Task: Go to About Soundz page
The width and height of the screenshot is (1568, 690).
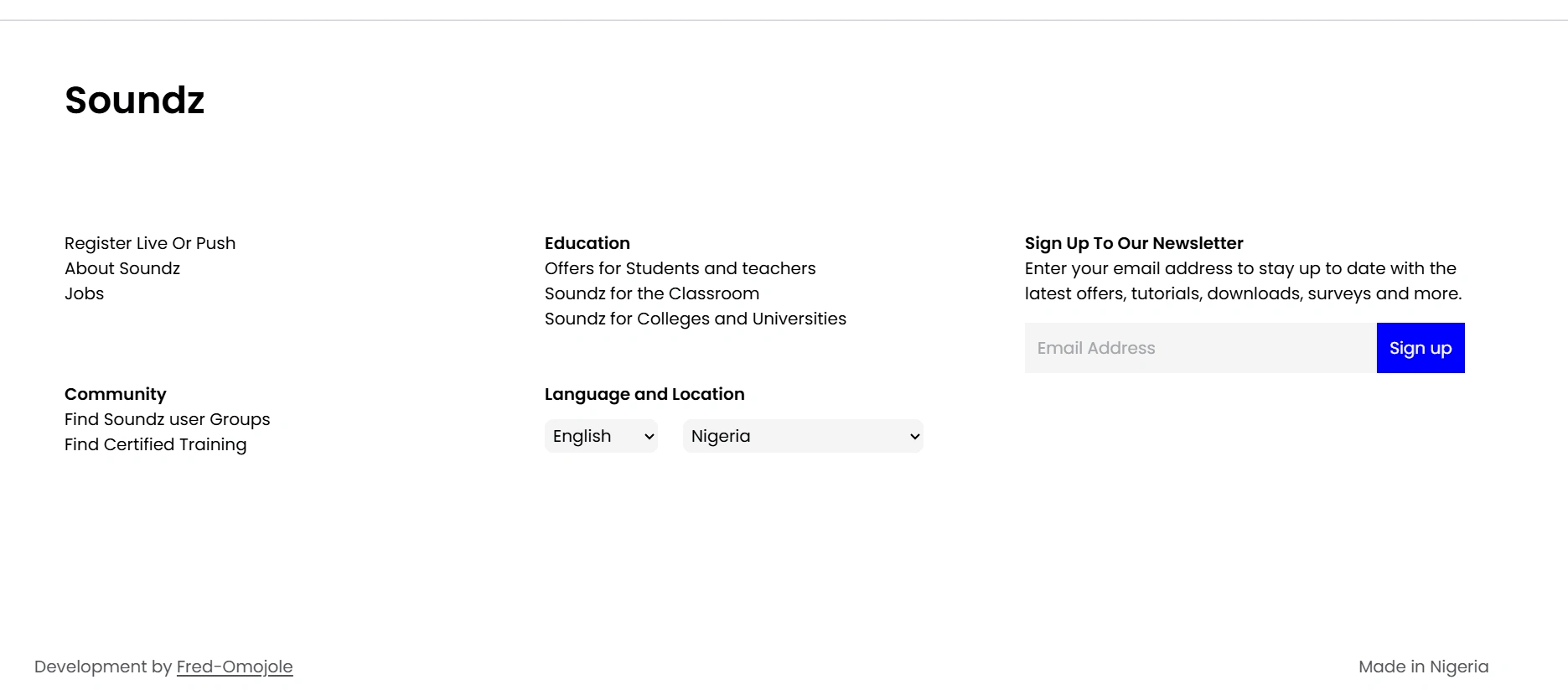Action: pos(122,268)
